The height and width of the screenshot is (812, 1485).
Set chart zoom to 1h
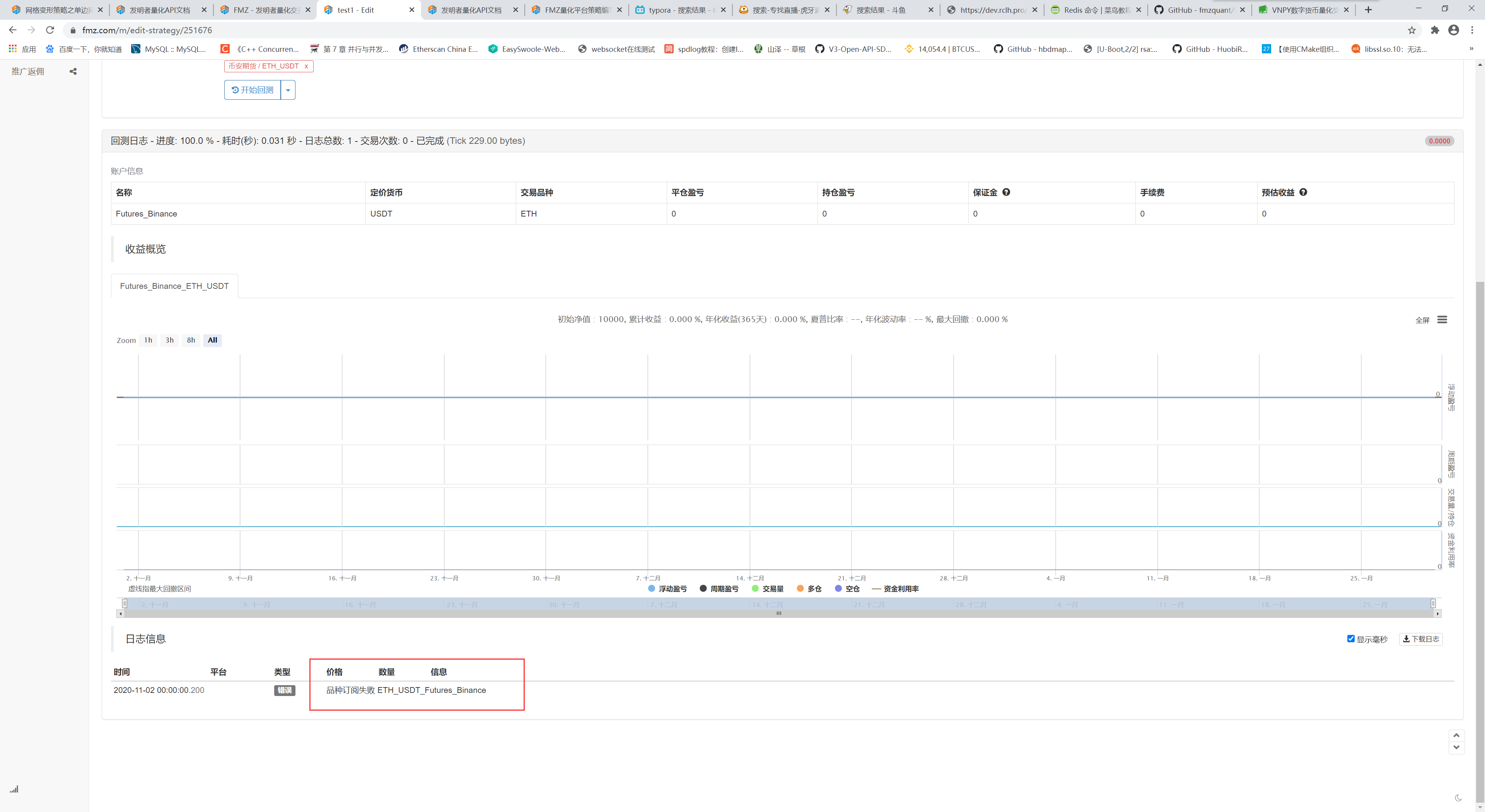[x=148, y=340]
